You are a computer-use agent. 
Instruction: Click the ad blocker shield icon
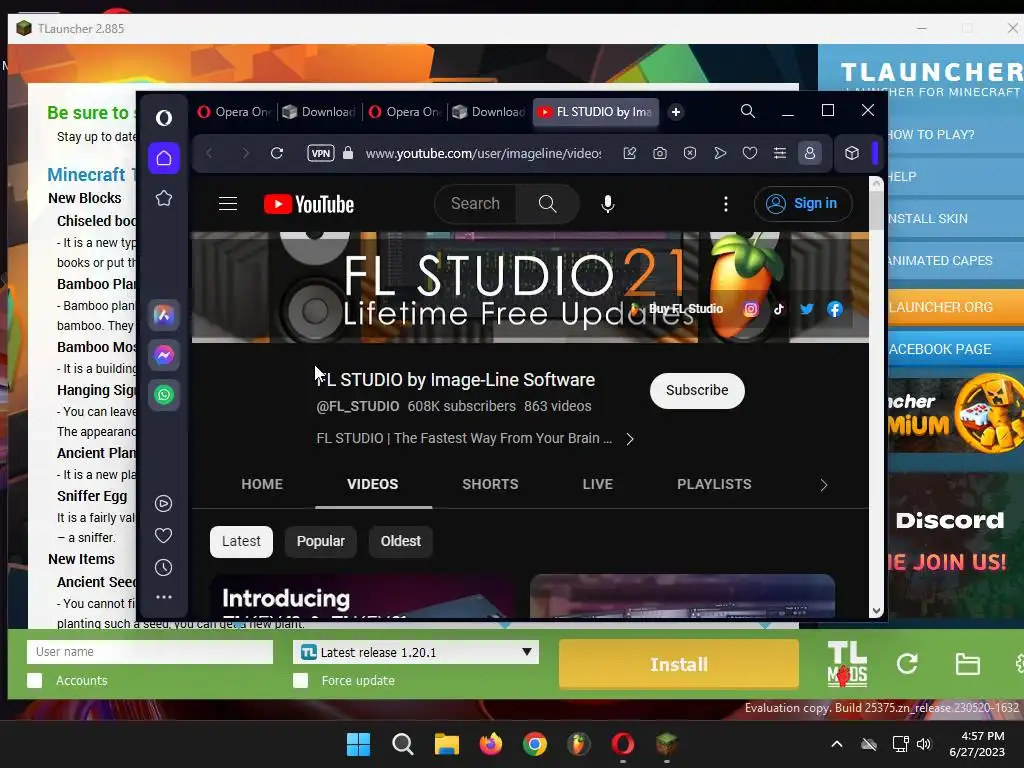pos(690,153)
